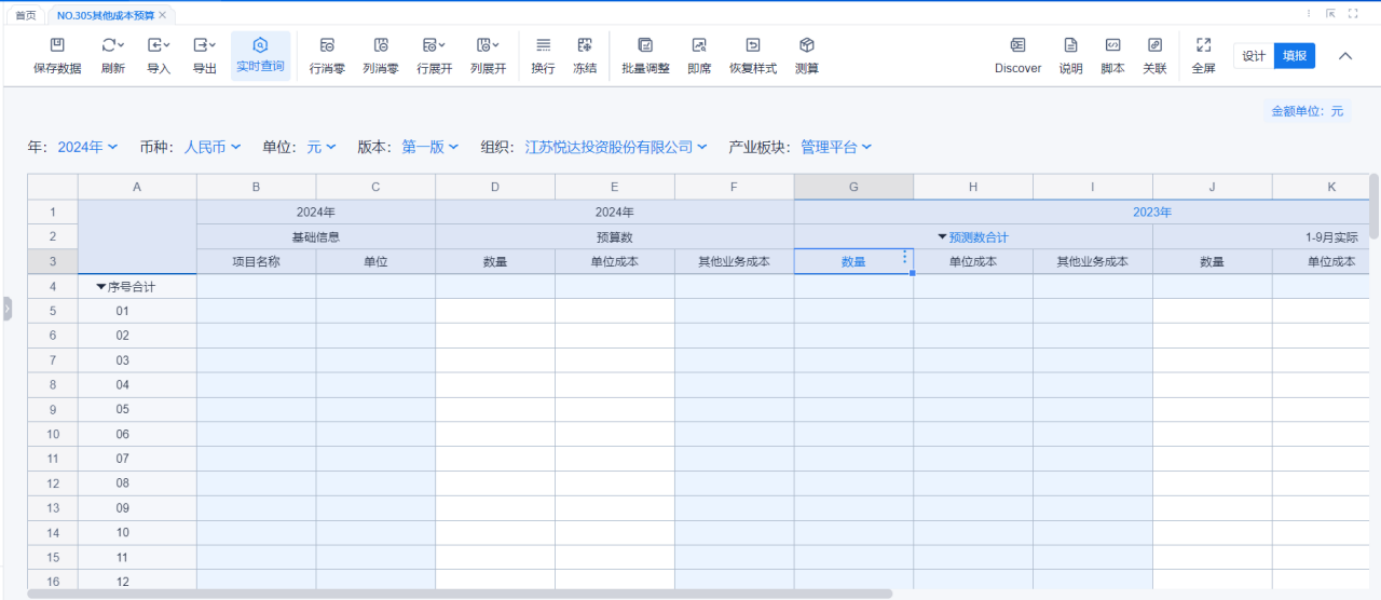Click the Save Data (保存数据) icon
Viewport: 1381px width, 600px height.
[57, 46]
